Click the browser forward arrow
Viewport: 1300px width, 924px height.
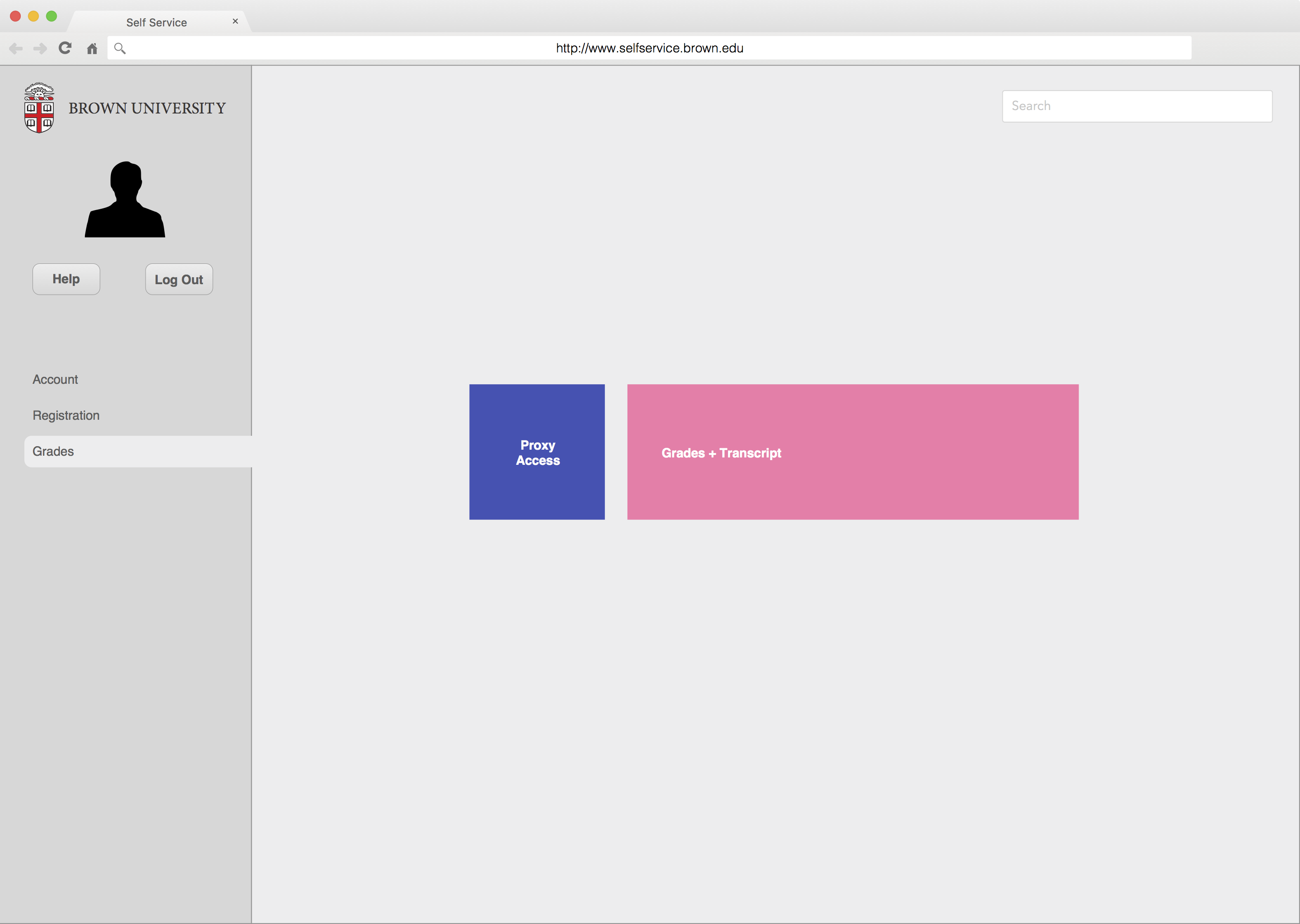[x=40, y=49]
